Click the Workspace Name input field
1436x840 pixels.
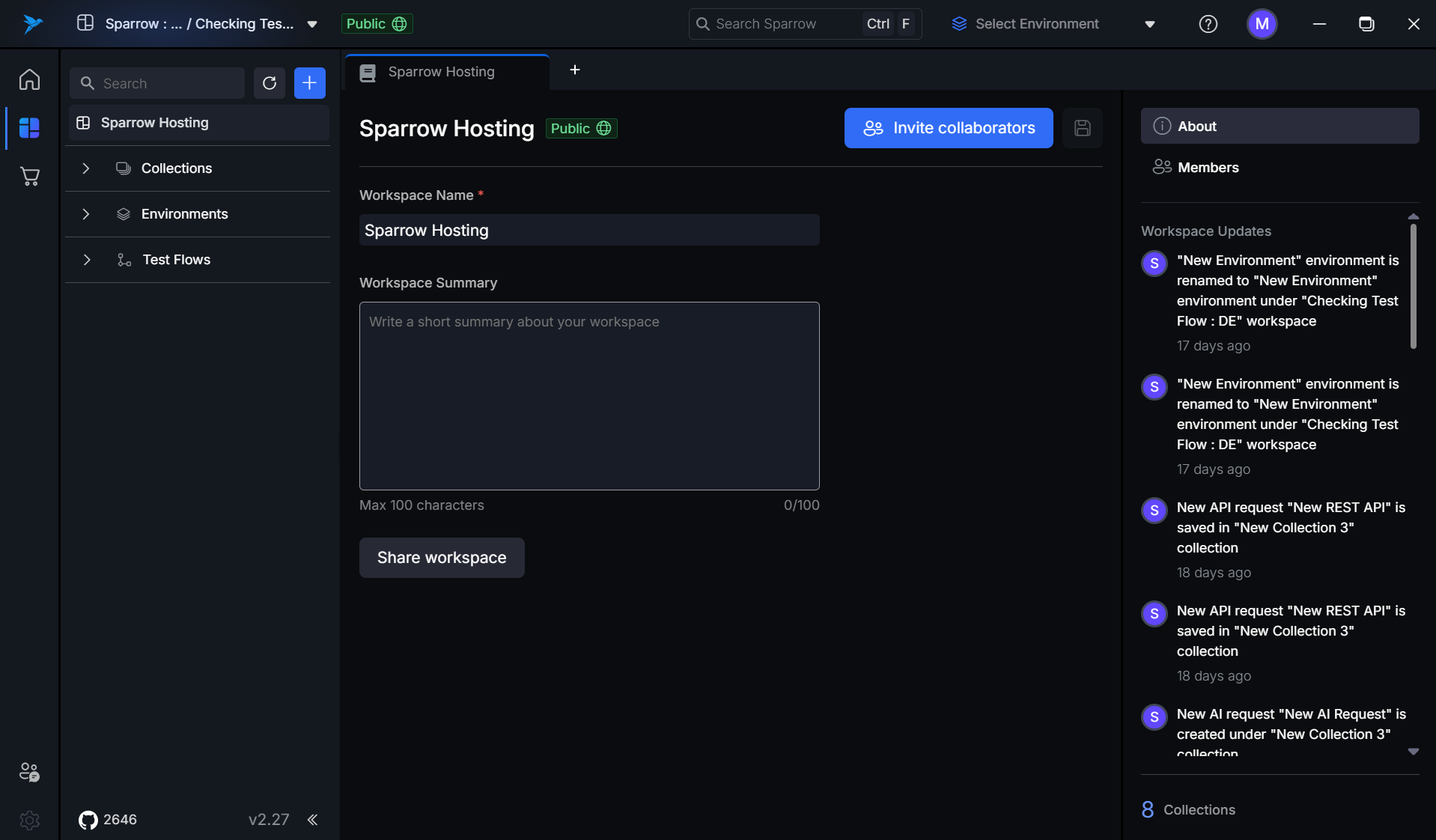point(589,231)
